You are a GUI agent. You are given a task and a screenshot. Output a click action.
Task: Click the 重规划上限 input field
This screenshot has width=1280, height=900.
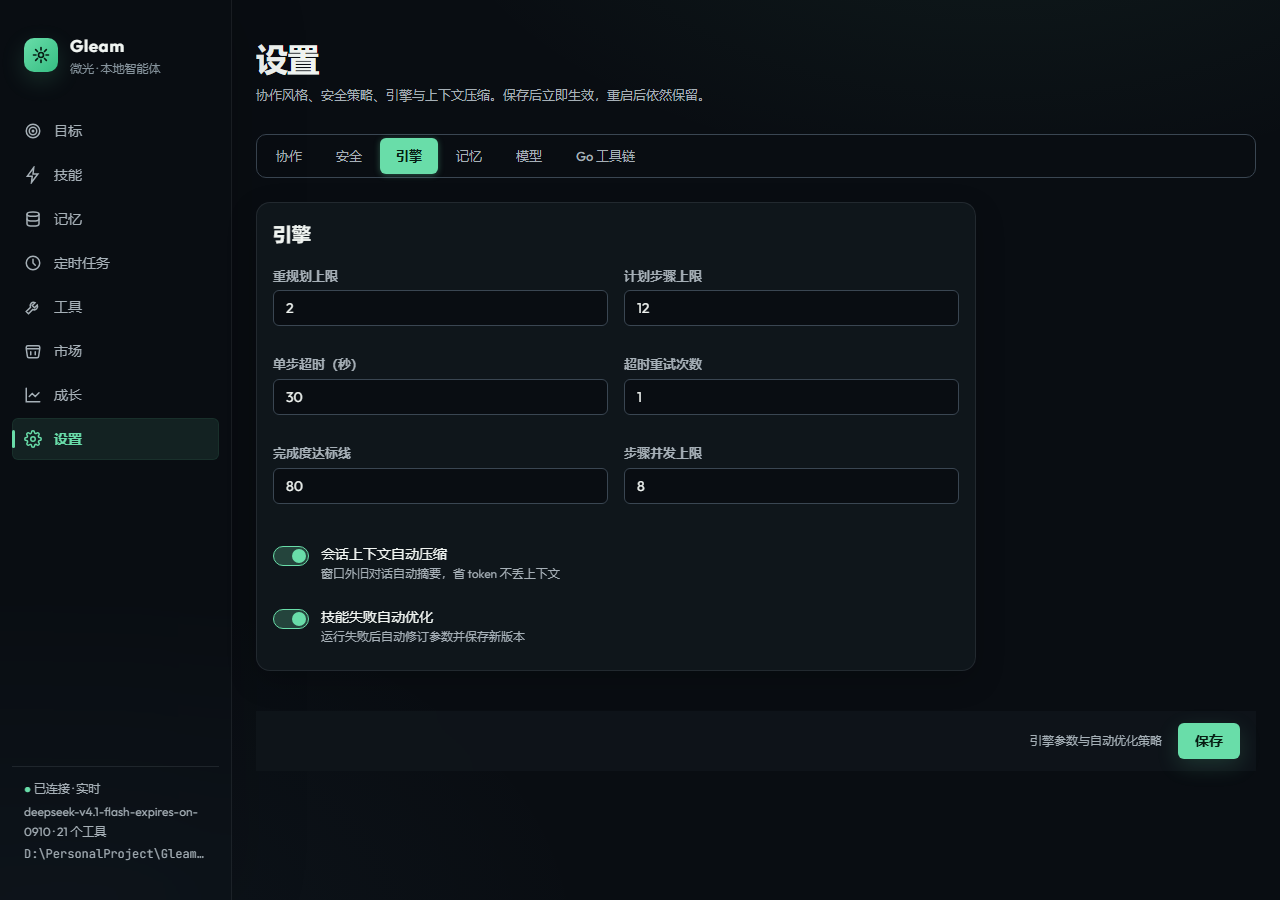[440, 308]
